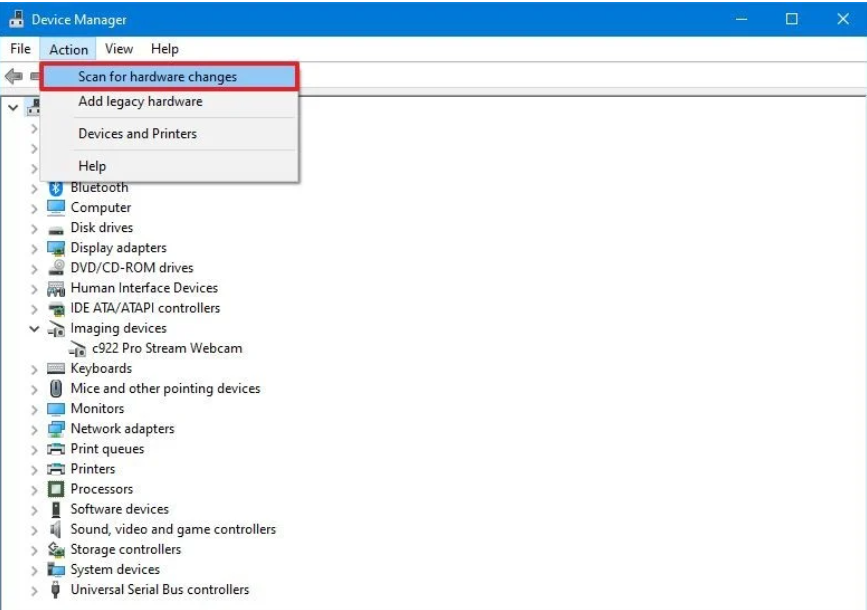Viewport: 867px width, 610px height.
Task: Choose Add legacy hardware
Action: (x=170, y=102)
